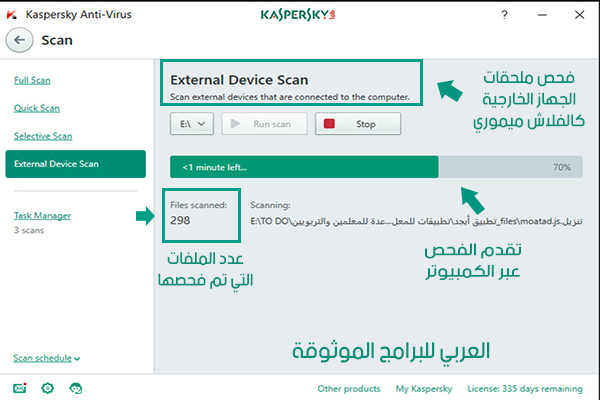Screen dimensions: 600x400
Task: Click '<1 minute left...' text
Action: point(215,167)
